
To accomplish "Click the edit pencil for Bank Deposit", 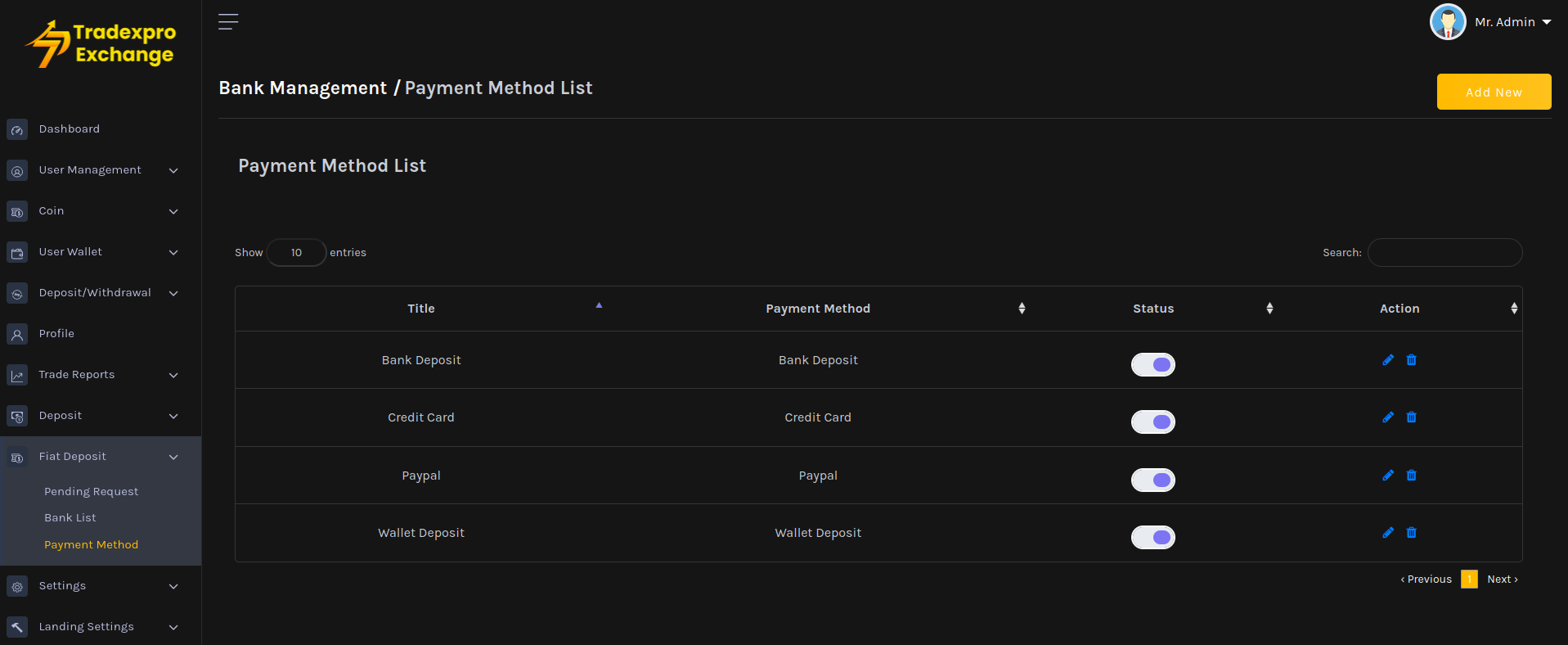I will tap(1387, 360).
